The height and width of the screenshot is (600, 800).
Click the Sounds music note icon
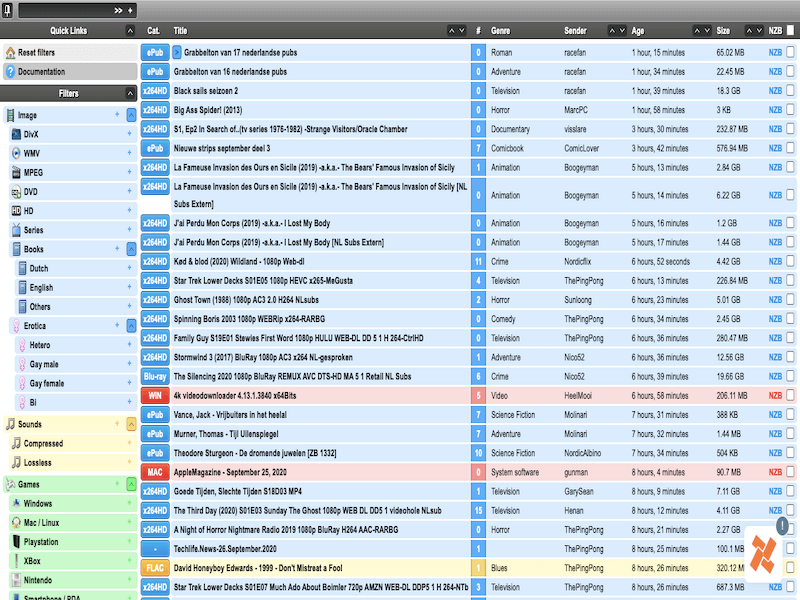pyautogui.click(x=9, y=424)
